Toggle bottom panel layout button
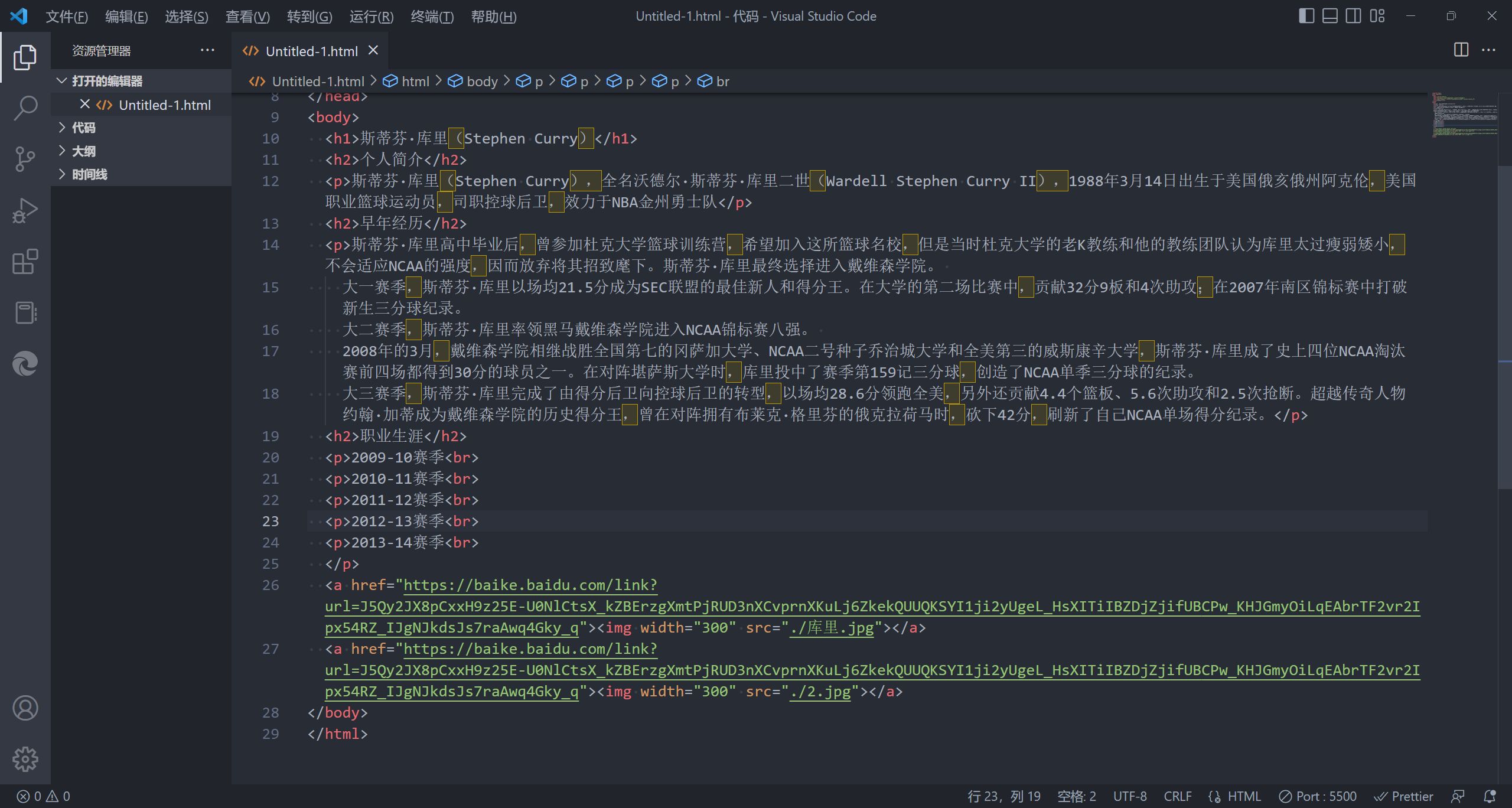The image size is (1512, 808). coord(1329,16)
